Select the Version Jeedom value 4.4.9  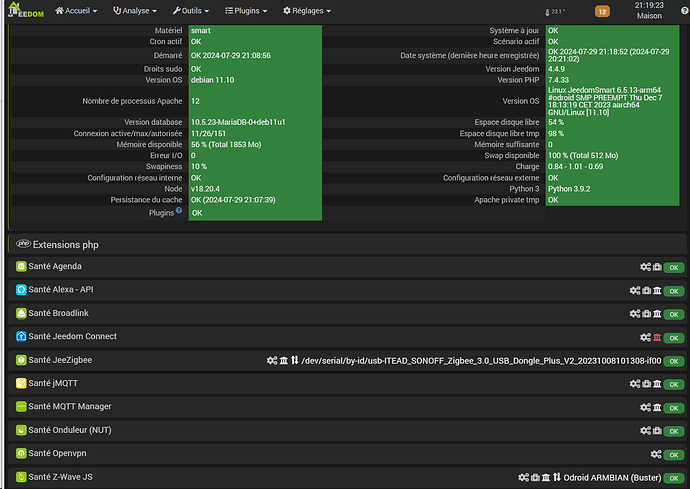(556, 69)
